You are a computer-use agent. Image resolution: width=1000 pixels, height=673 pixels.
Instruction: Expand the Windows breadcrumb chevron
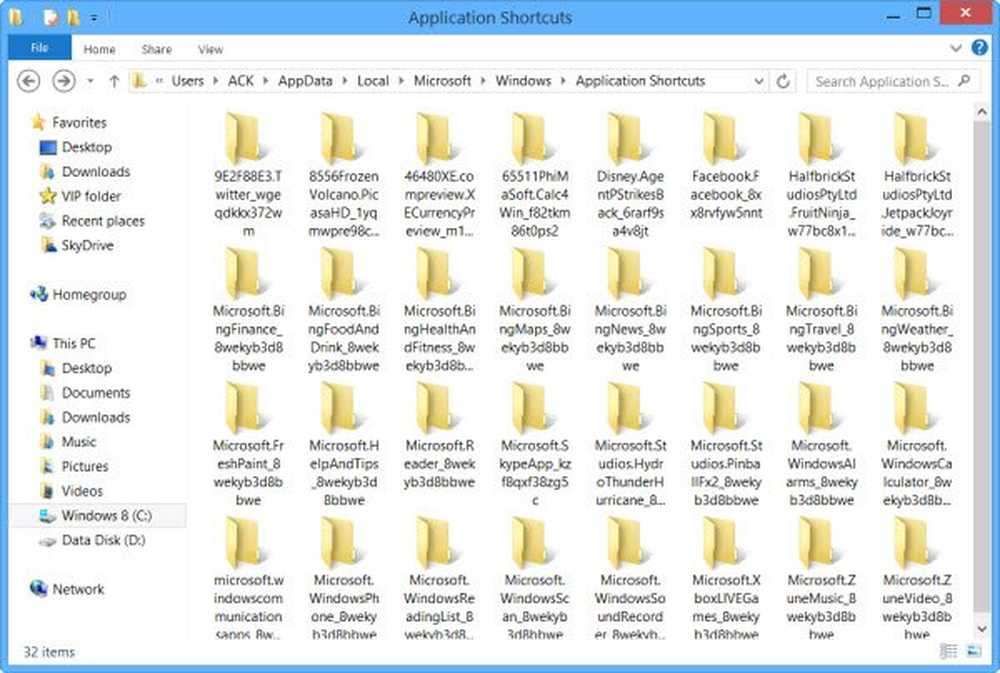coord(563,81)
